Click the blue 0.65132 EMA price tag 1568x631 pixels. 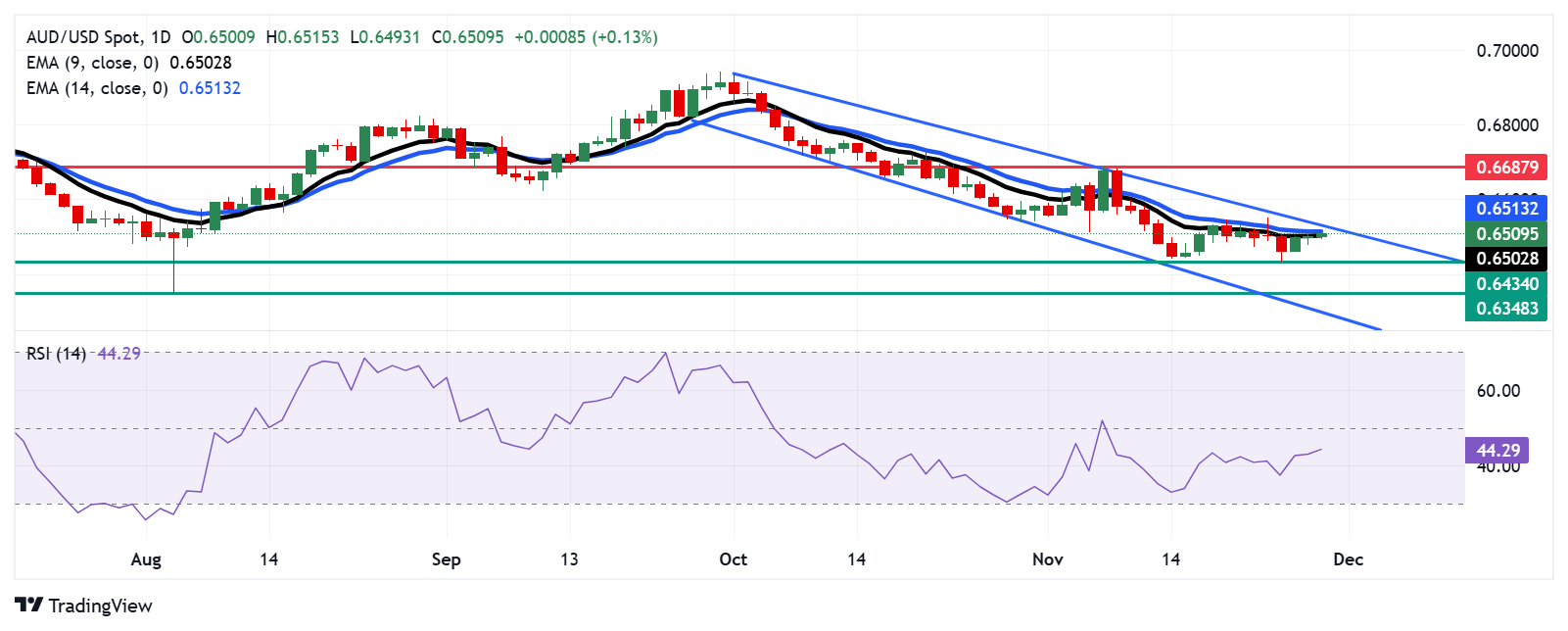click(x=1507, y=208)
